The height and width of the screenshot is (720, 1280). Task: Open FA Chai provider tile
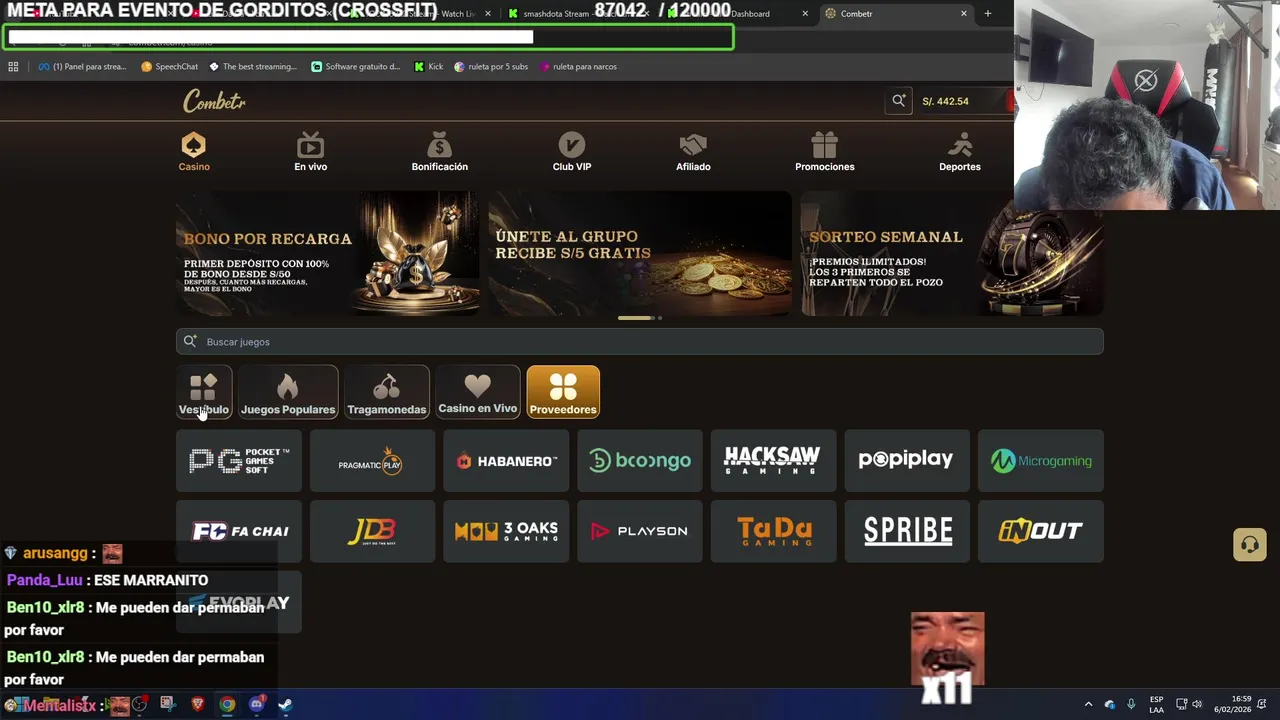pyautogui.click(x=239, y=531)
